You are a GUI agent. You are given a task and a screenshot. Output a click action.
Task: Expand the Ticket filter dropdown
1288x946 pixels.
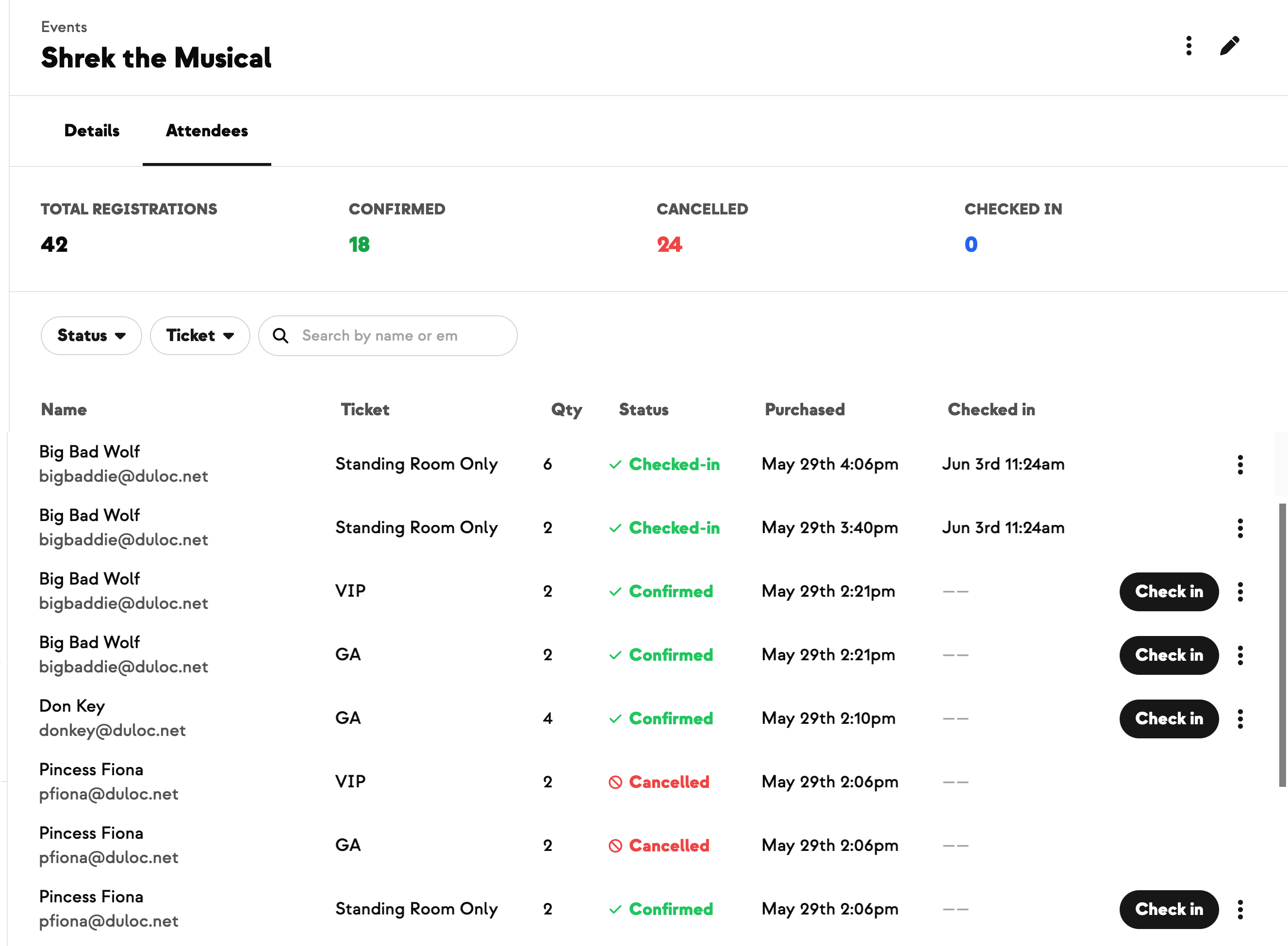200,336
